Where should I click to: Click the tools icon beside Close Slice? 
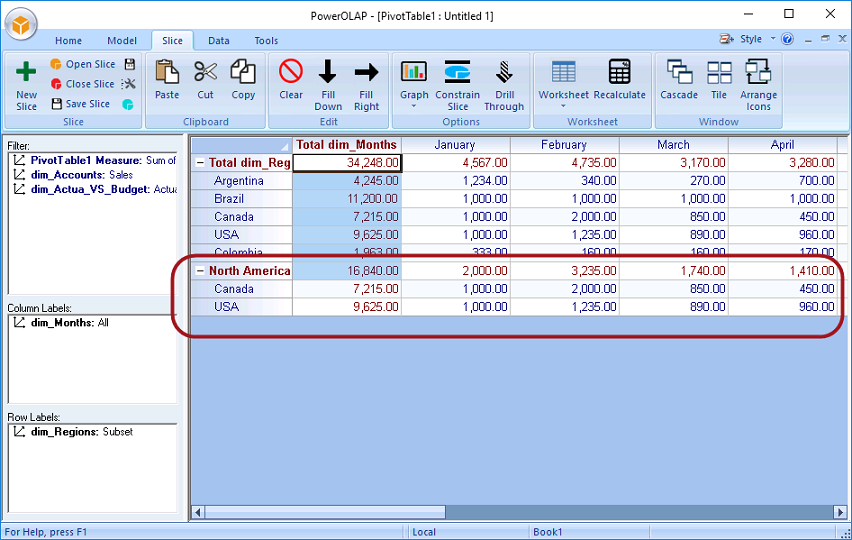coord(129,84)
